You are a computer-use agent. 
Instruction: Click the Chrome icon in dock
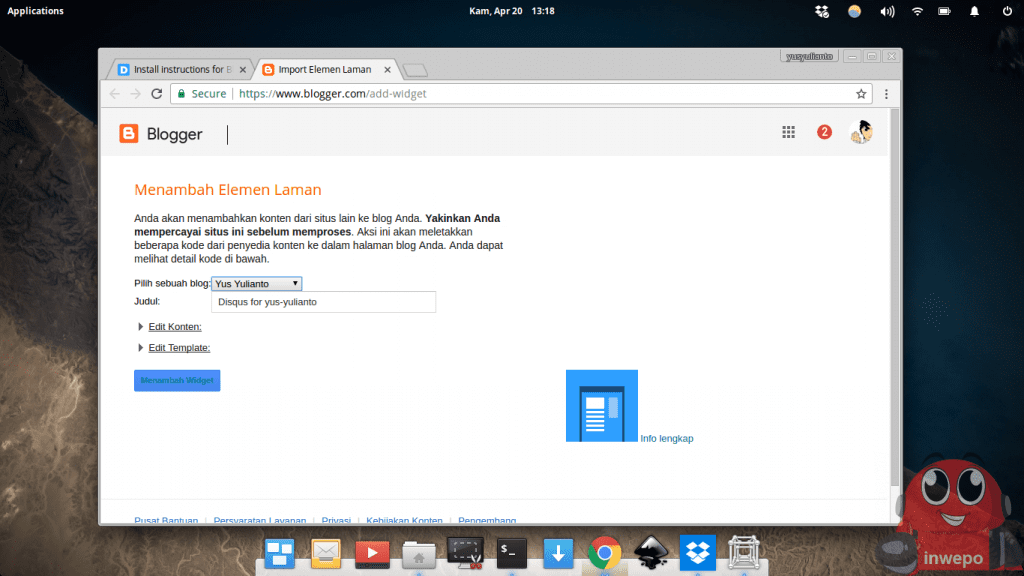604,553
